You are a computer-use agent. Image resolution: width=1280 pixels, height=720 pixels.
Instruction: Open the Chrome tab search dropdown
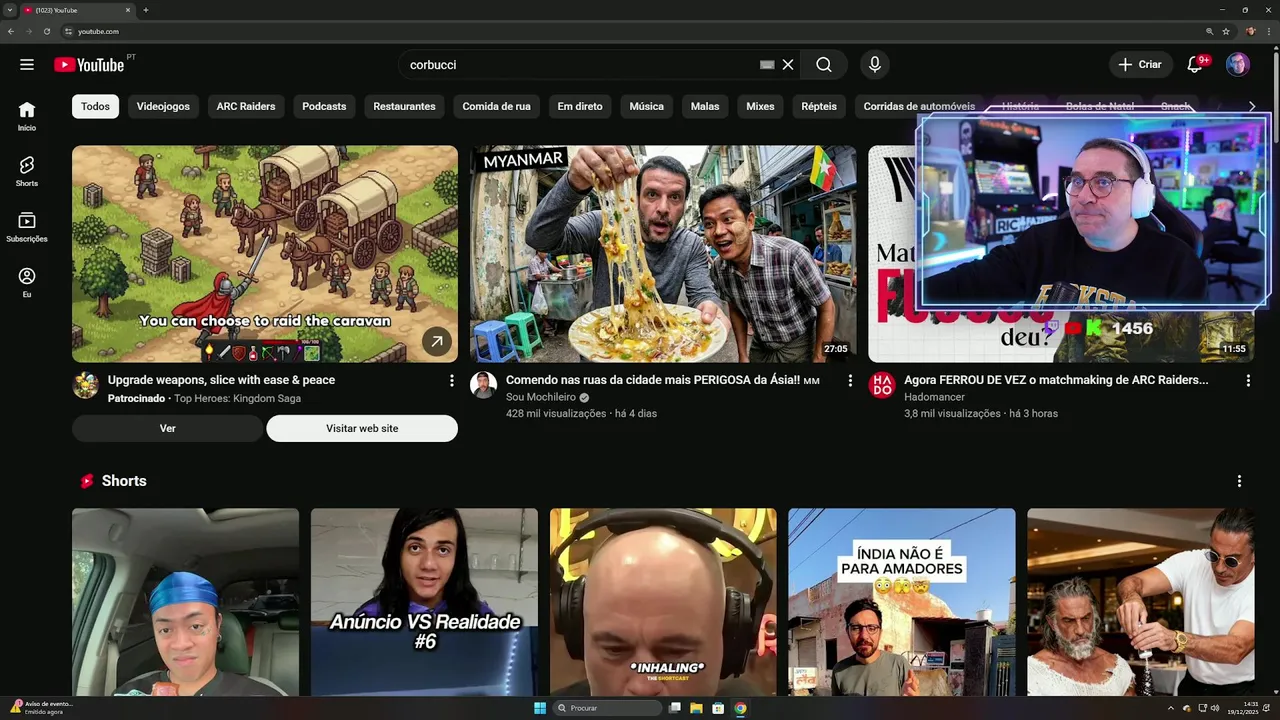(9, 10)
